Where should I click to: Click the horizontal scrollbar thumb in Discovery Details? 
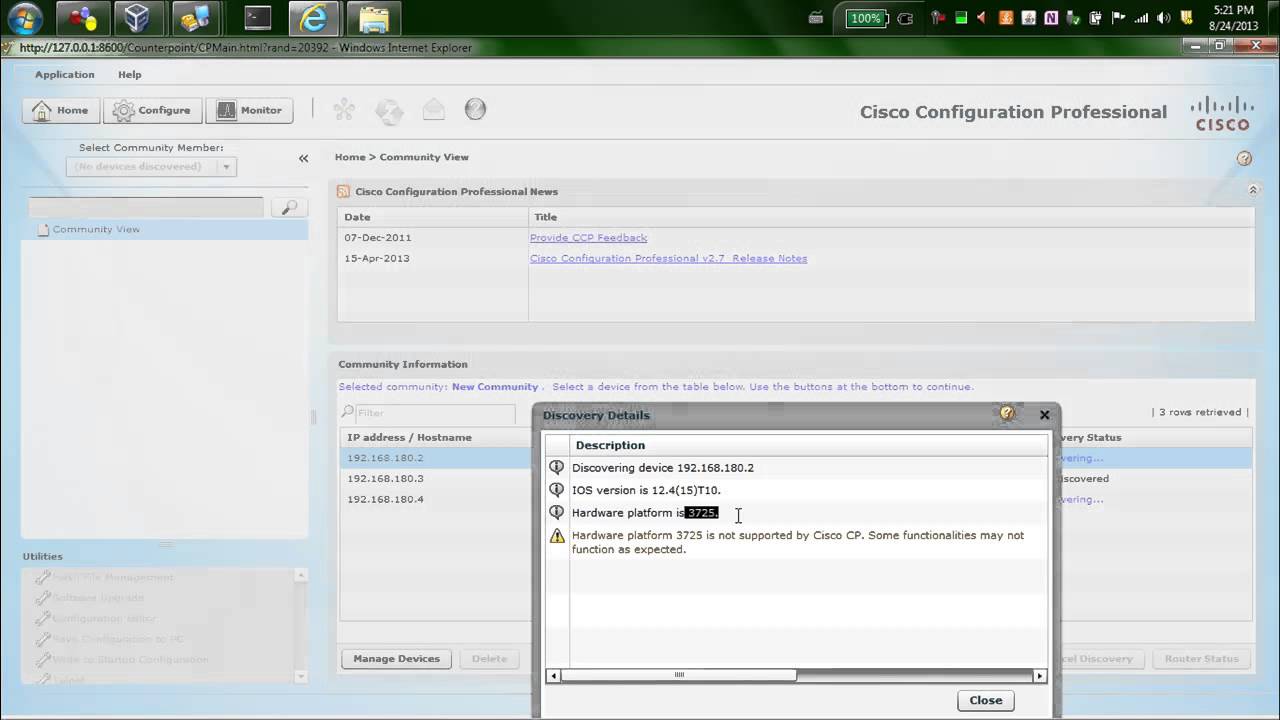[679, 676]
